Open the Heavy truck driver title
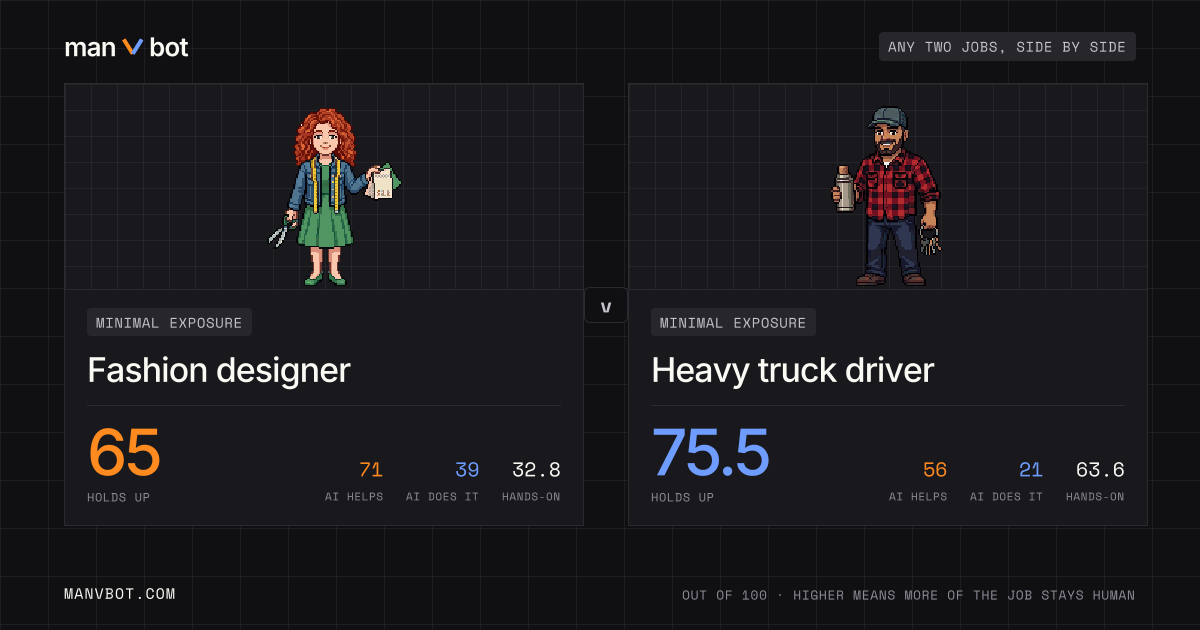 (792, 370)
